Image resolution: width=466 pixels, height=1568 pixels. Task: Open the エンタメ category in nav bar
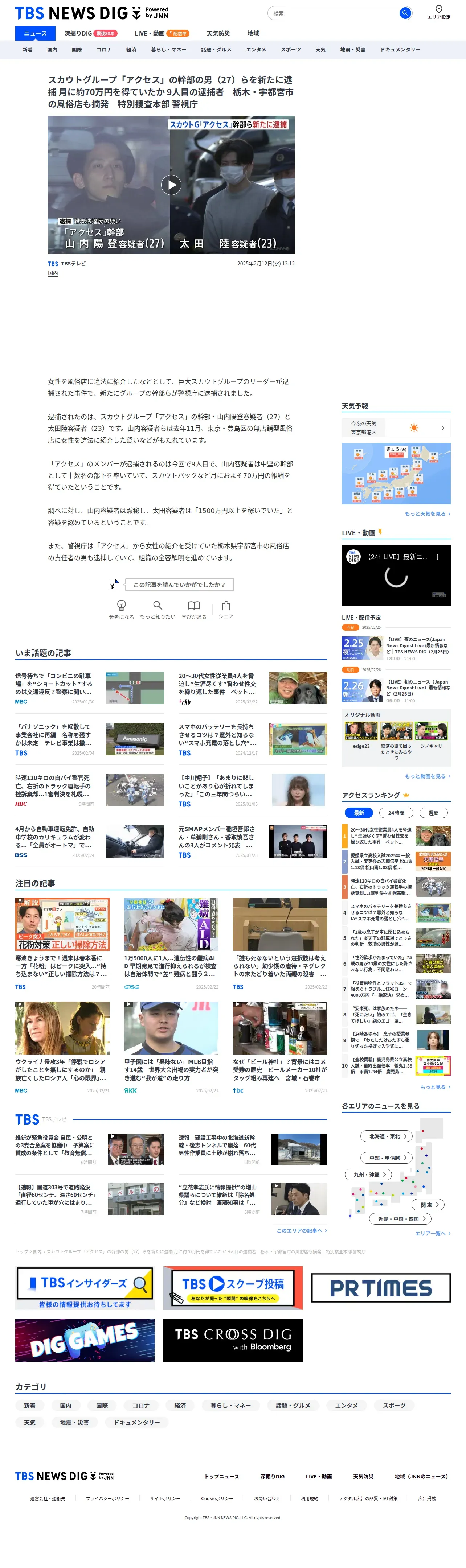point(256,49)
